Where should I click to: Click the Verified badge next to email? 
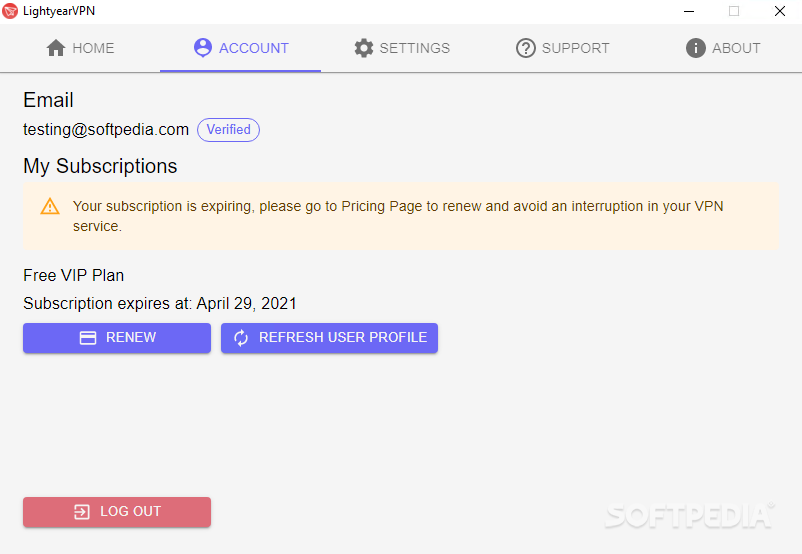(228, 129)
